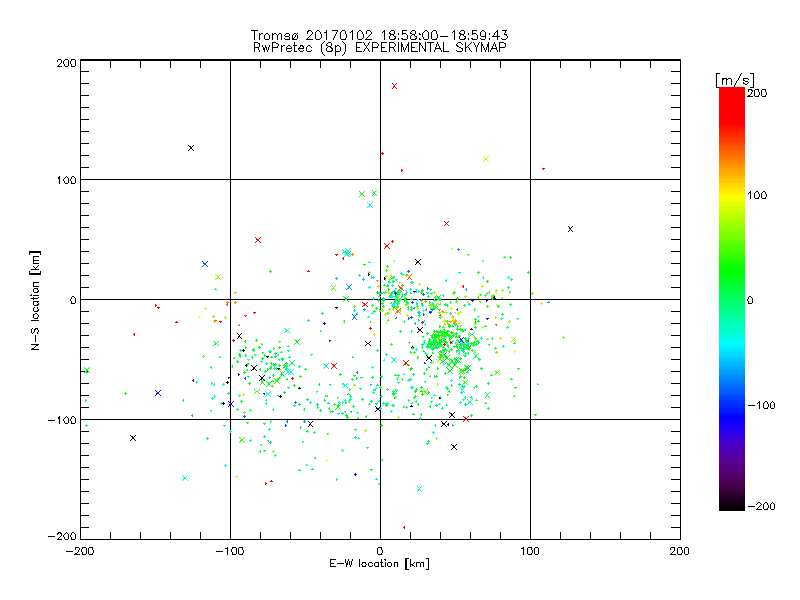The height and width of the screenshot is (600, 800).
Task: Click the velocity colorbar gradient
Action: [x=732, y=299]
